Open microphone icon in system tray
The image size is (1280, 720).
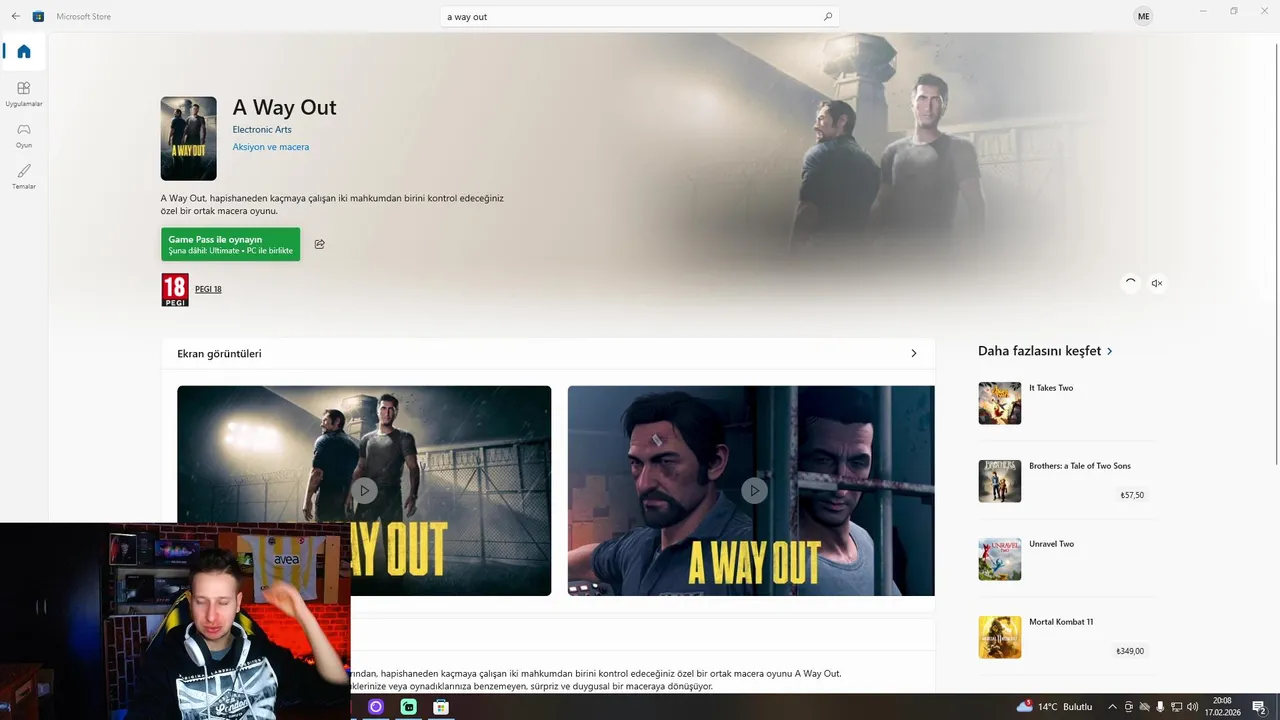tap(1160, 707)
